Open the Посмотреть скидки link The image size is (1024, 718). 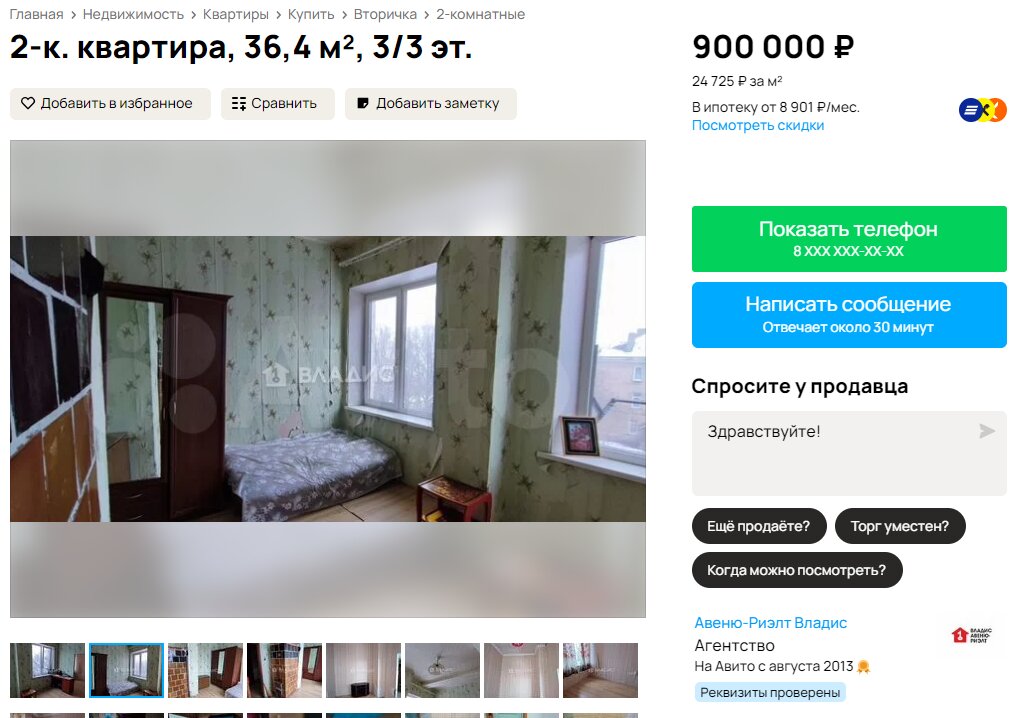point(758,125)
